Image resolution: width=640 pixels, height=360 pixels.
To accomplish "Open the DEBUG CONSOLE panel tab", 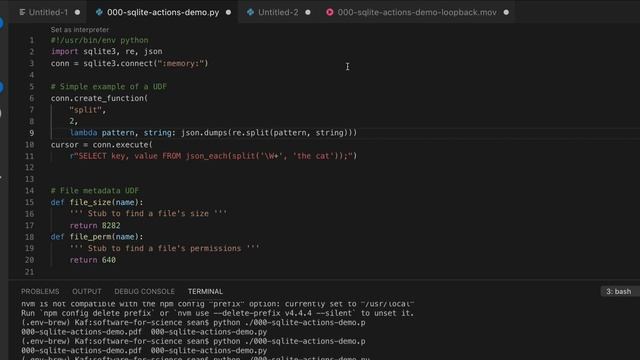I will tap(144, 291).
